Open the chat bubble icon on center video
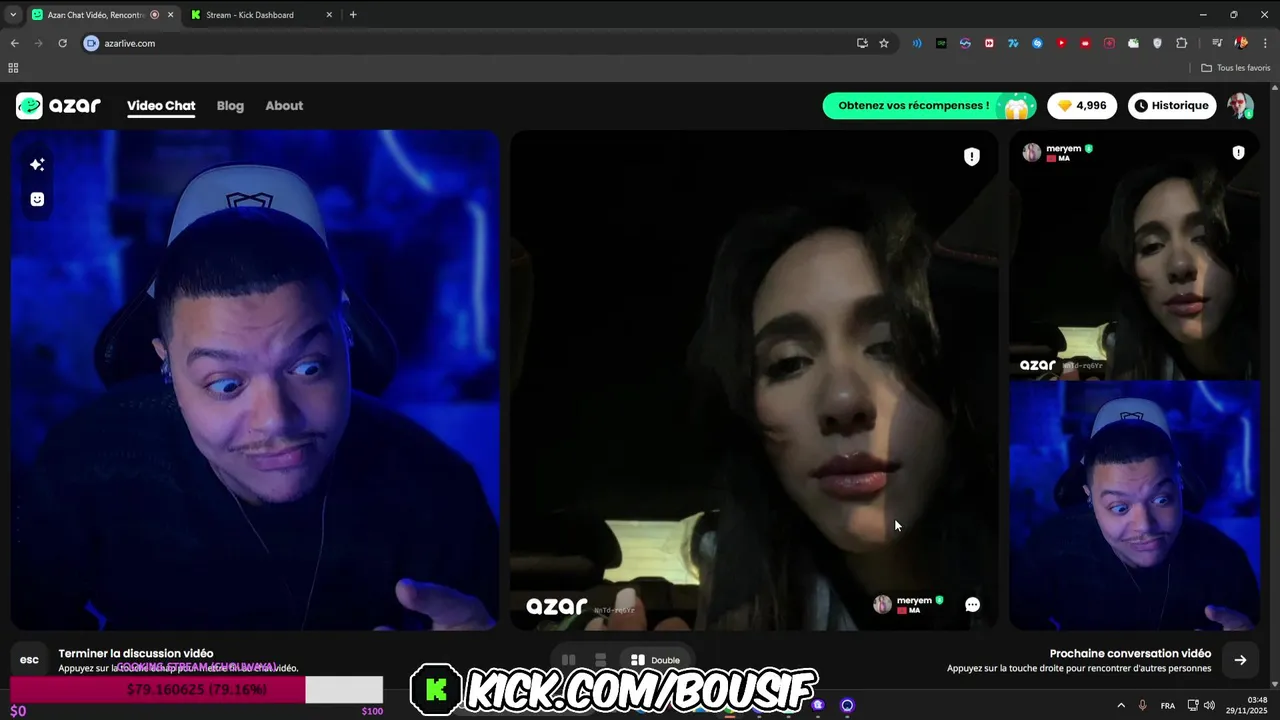The height and width of the screenshot is (720, 1280). click(972, 604)
